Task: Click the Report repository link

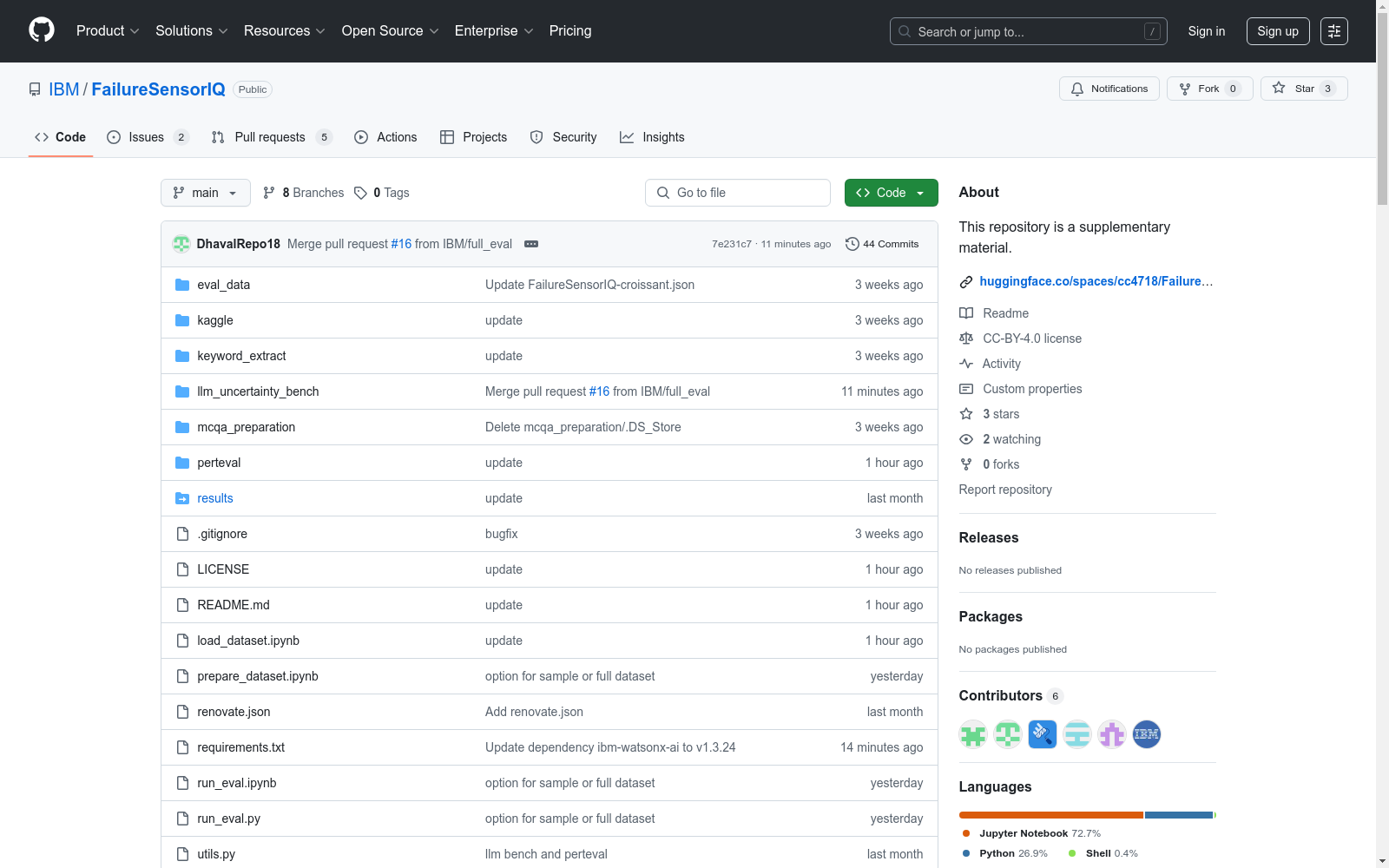Action: coord(1005,490)
